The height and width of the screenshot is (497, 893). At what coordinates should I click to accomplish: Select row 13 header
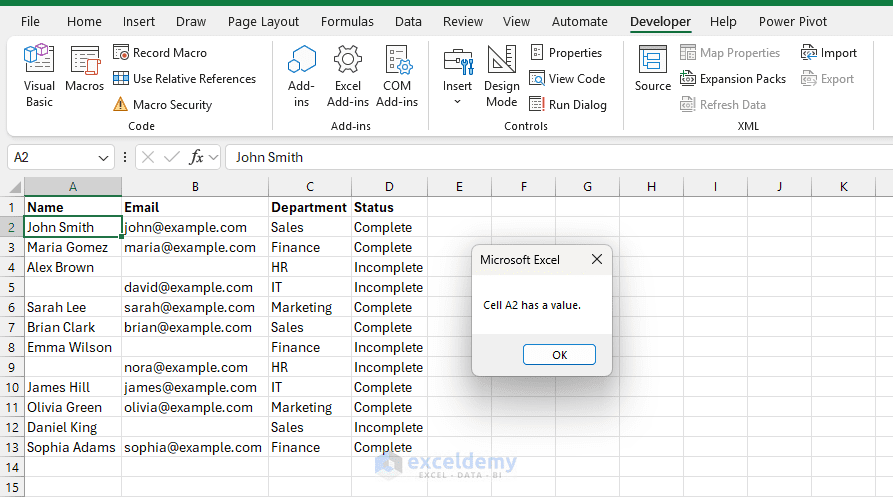[12, 447]
